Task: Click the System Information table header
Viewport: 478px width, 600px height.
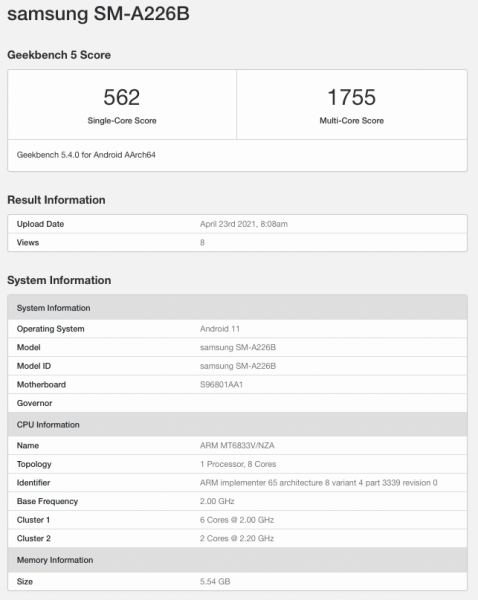Action: (237, 308)
